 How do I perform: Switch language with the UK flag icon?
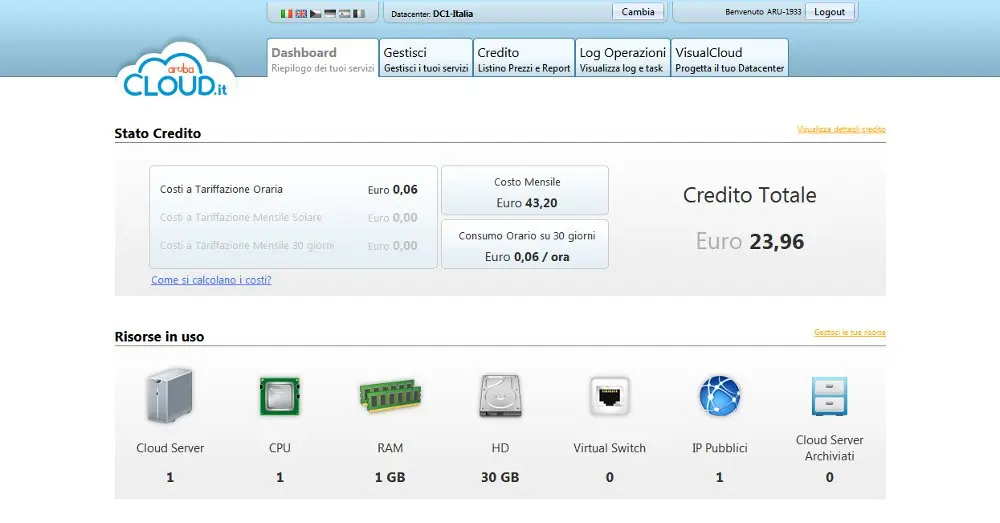coord(301,13)
